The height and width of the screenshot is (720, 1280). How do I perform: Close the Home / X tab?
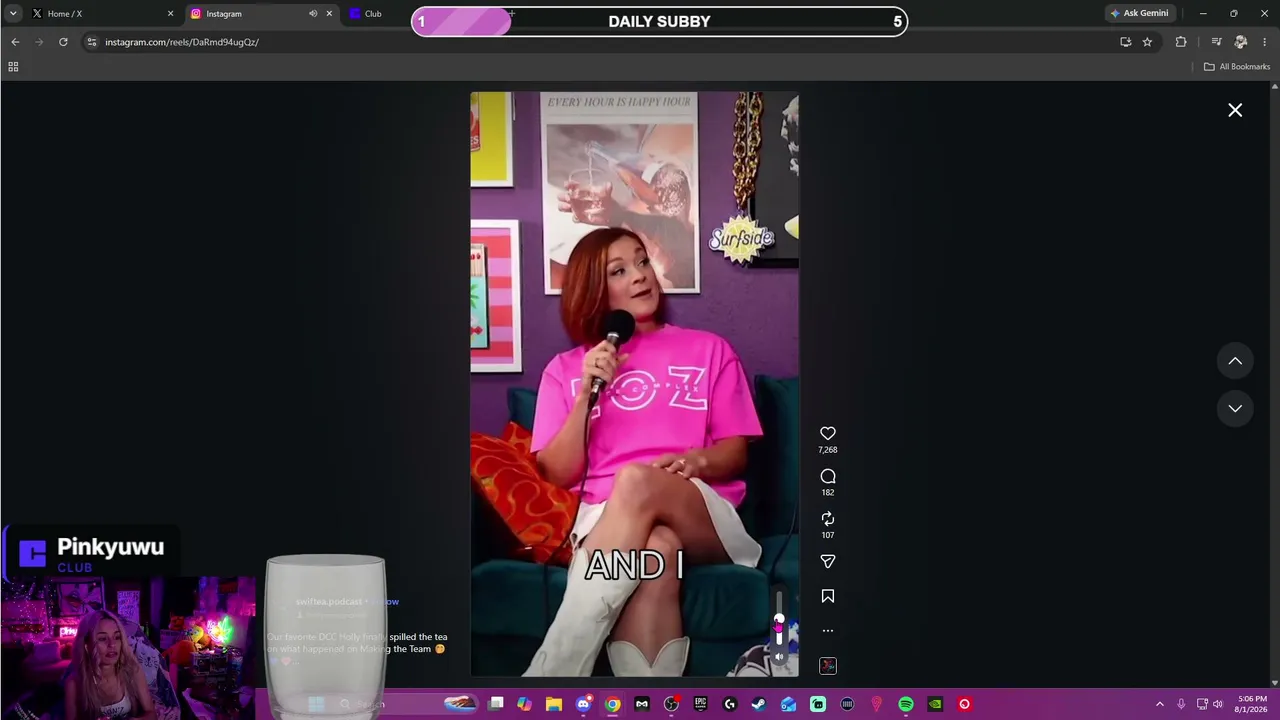tap(170, 14)
